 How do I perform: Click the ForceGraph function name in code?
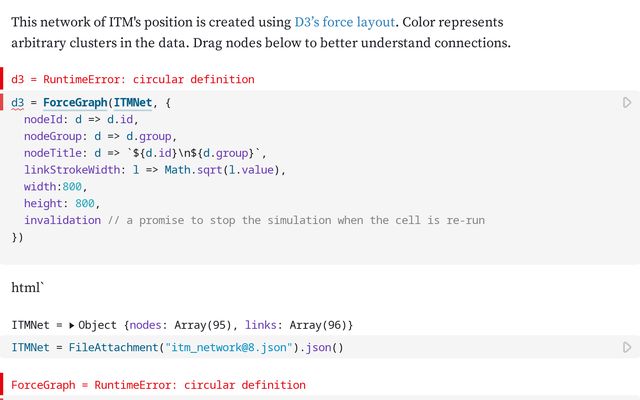76,103
